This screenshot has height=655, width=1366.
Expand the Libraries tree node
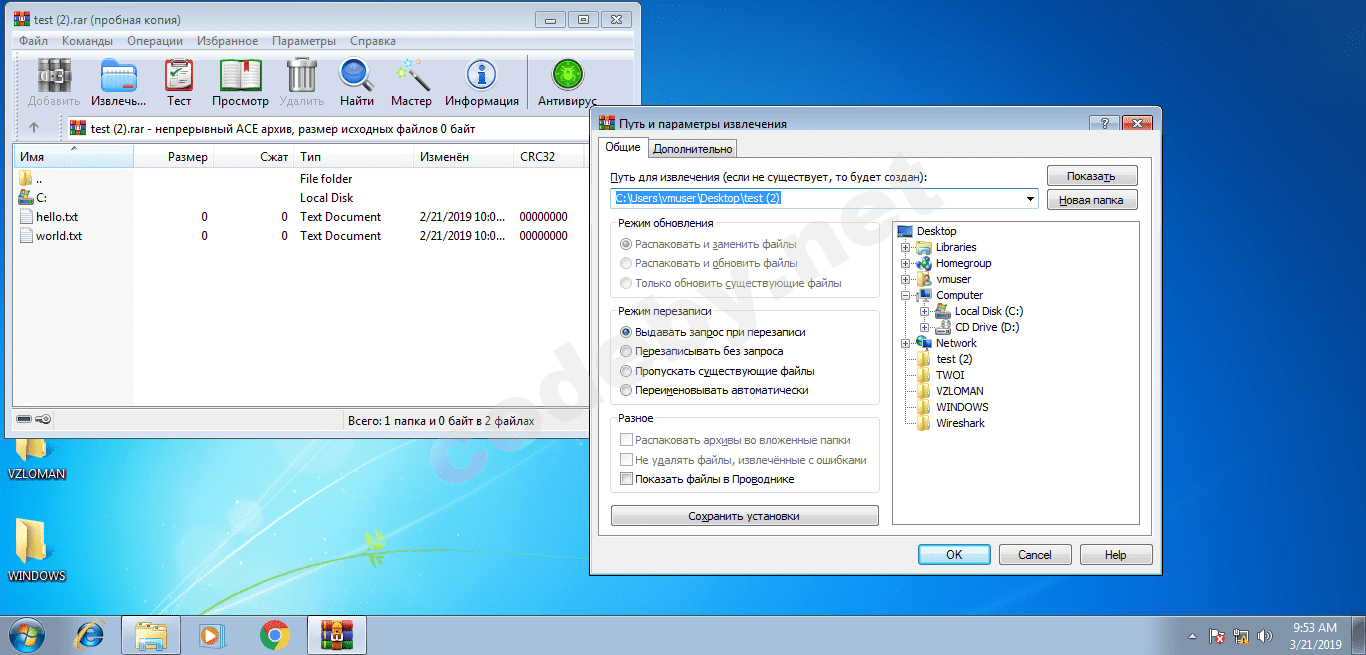click(906, 247)
